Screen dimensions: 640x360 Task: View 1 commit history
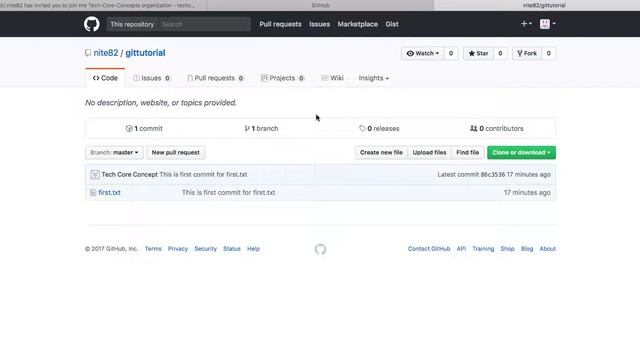pos(144,129)
